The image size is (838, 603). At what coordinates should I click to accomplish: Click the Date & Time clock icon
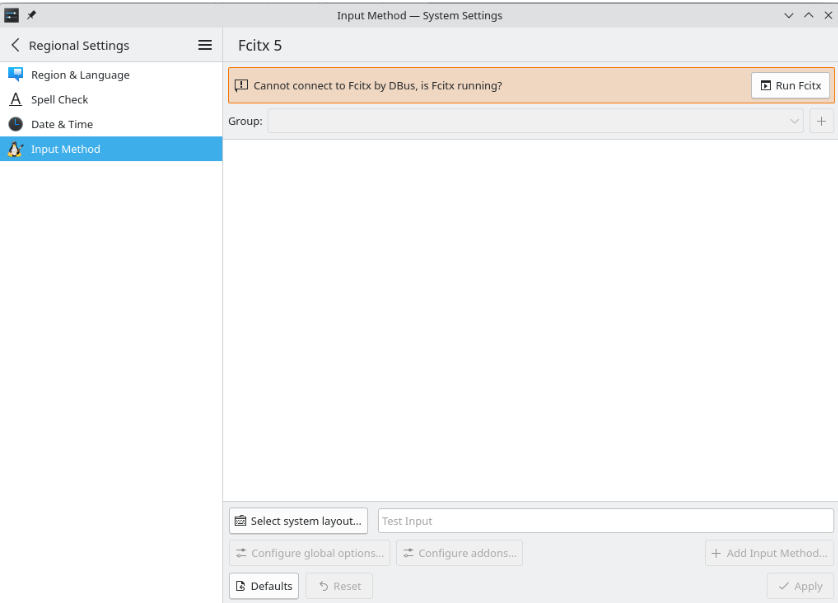click(x=15, y=124)
